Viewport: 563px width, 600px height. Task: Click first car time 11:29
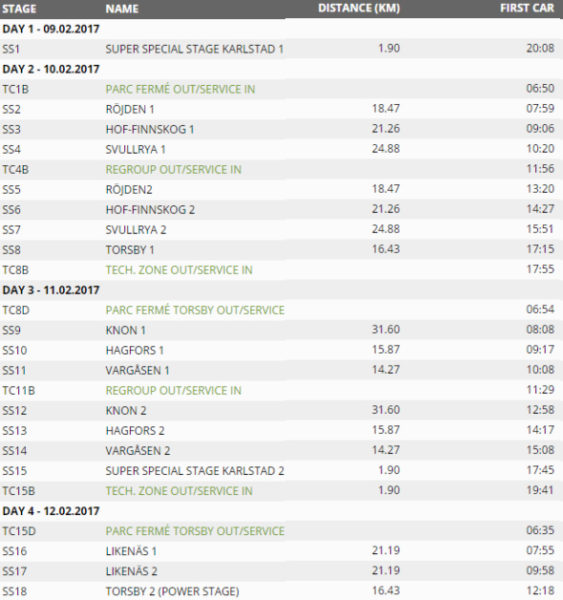tap(540, 390)
